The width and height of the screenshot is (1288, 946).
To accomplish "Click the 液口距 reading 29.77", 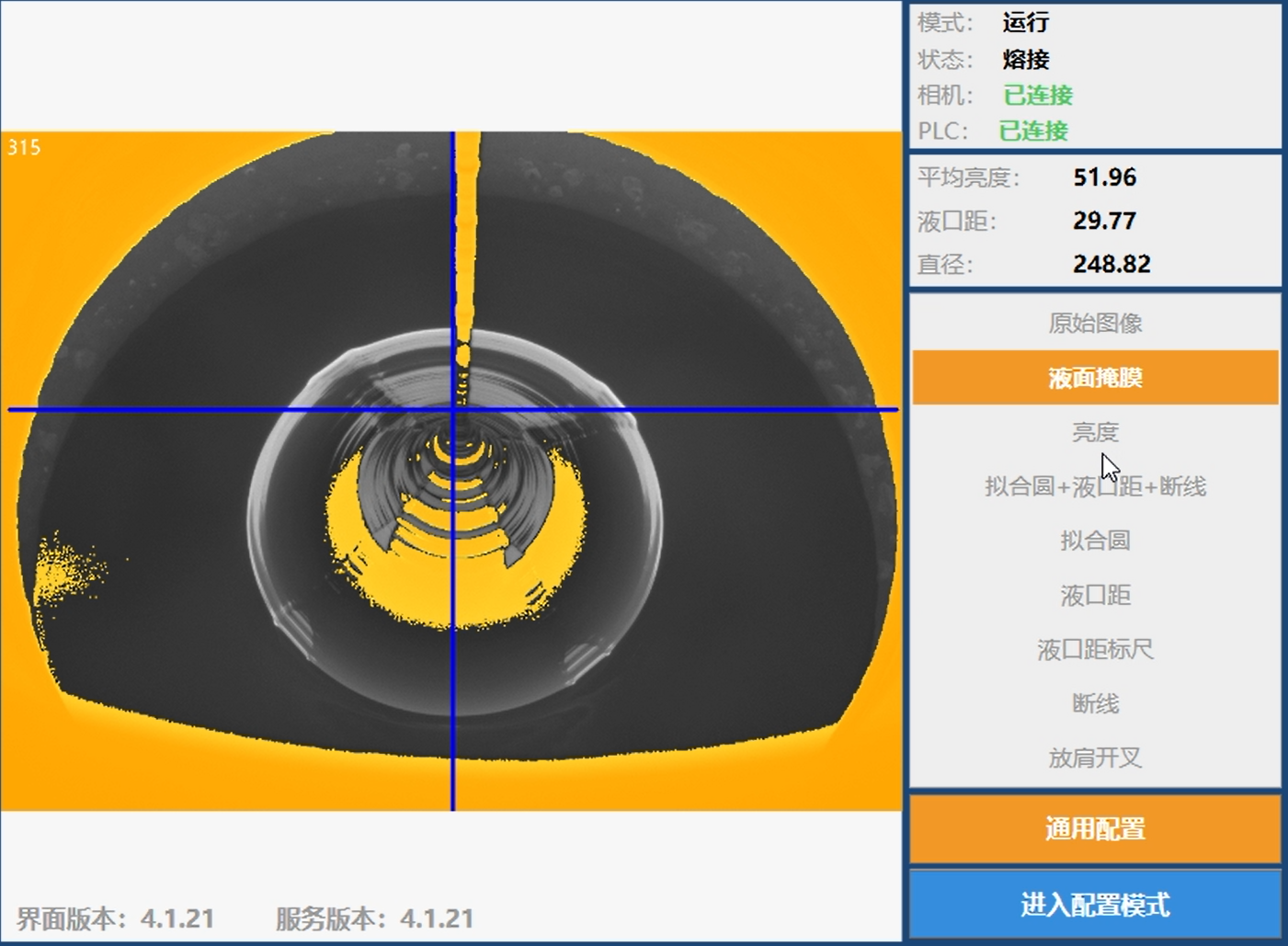I will pyautogui.click(x=1104, y=221).
